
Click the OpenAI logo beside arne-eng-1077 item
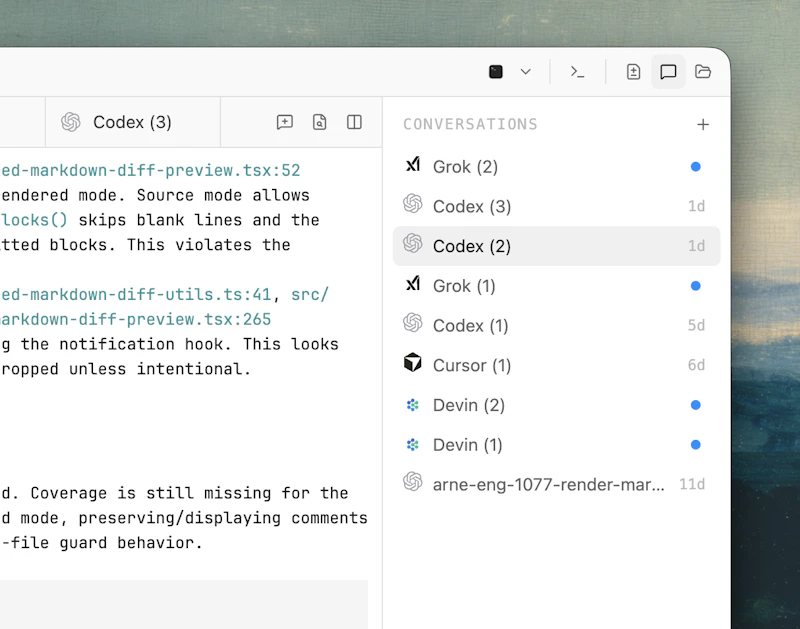[x=413, y=482]
